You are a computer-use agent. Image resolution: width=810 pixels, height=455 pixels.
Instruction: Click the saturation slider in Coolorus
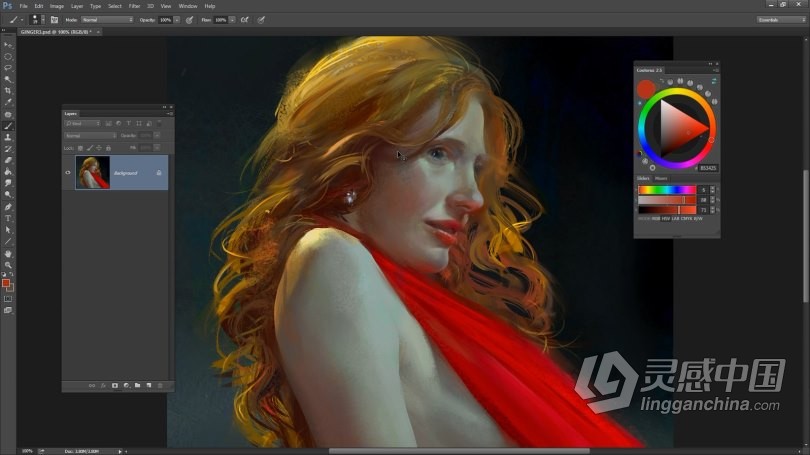667,200
